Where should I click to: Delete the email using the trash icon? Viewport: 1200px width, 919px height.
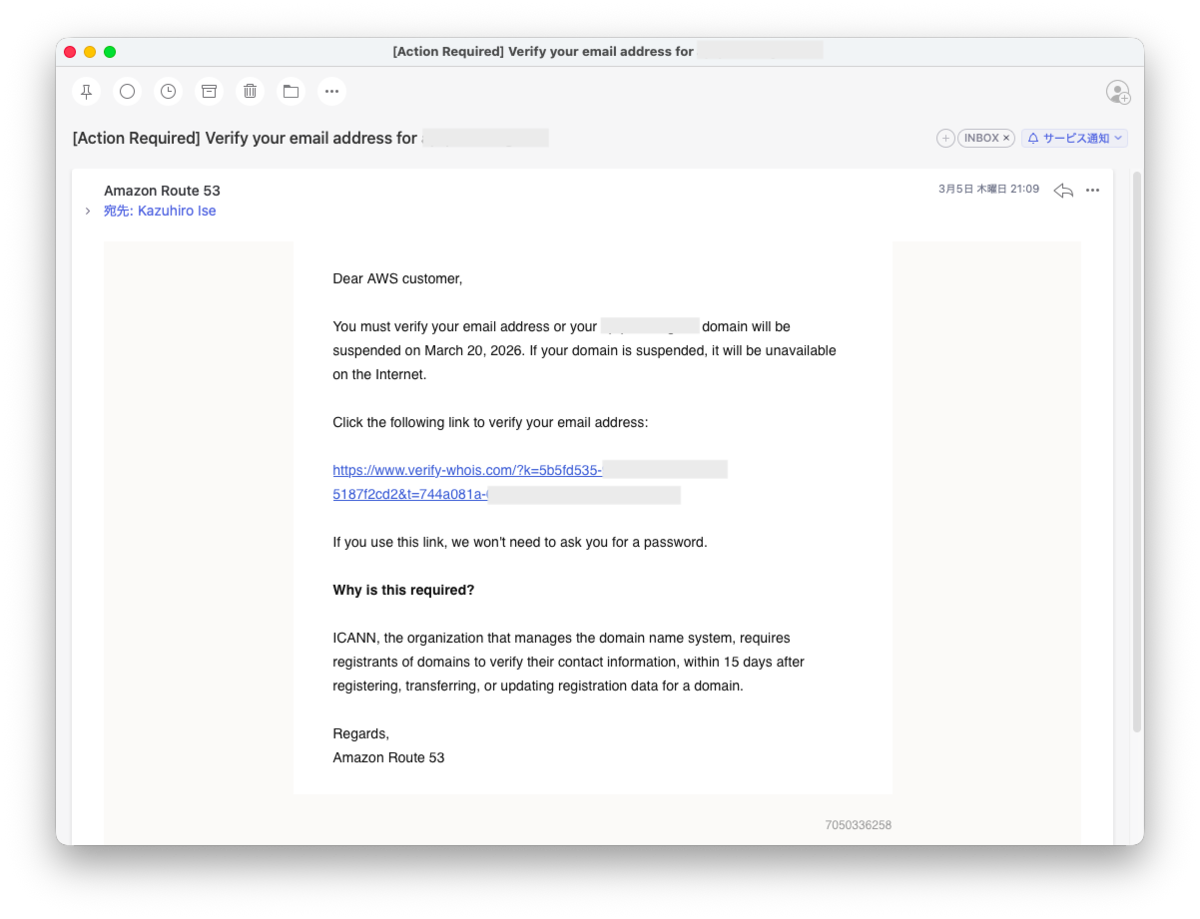click(x=250, y=91)
